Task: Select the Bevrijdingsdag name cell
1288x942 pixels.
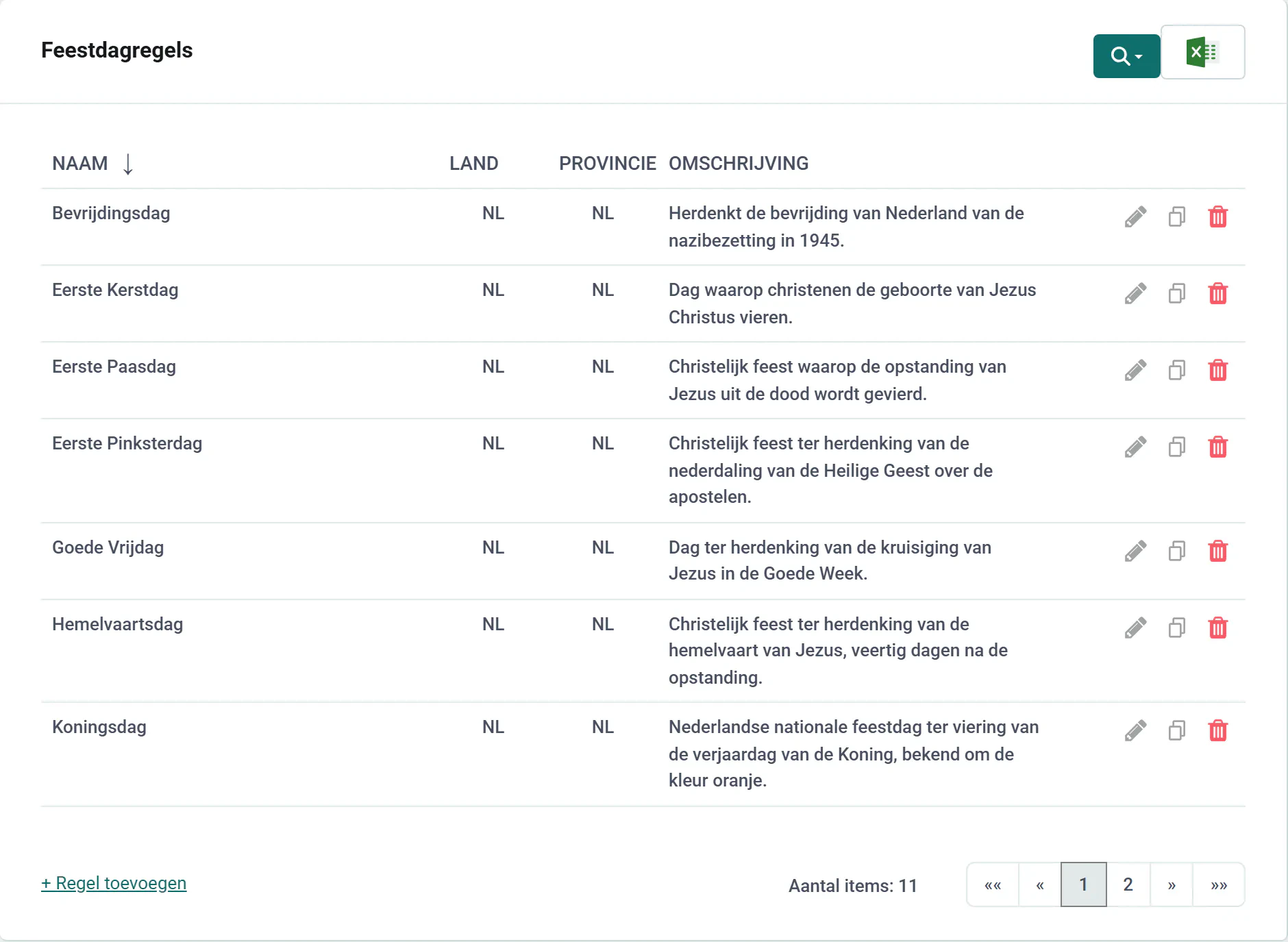Action: click(x=111, y=214)
